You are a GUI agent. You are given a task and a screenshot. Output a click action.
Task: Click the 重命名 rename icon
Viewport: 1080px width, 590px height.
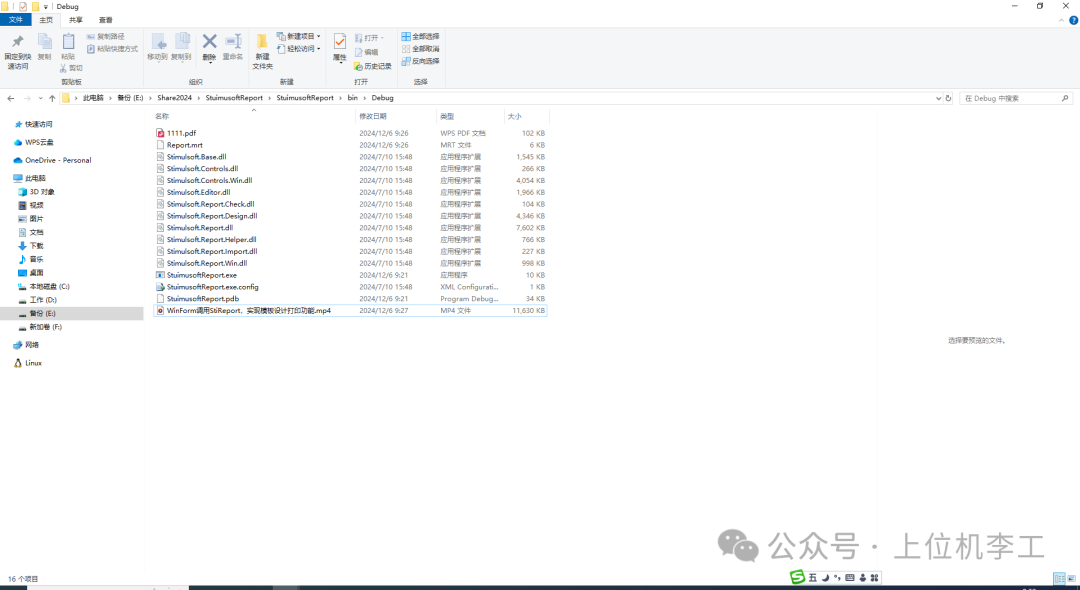pos(233,42)
